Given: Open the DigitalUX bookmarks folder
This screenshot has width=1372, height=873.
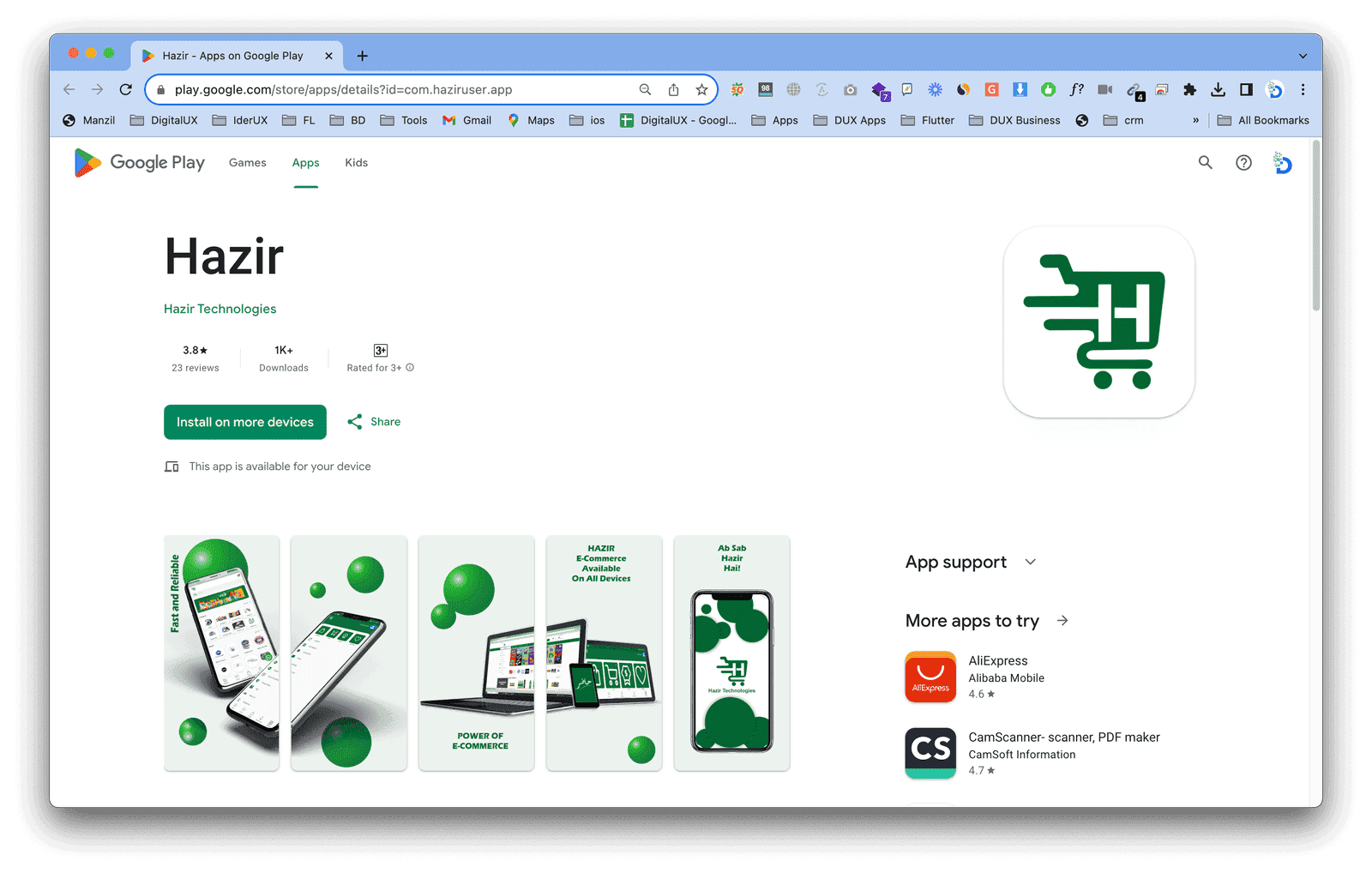Looking at the screenshot, I should click(164, 120).
